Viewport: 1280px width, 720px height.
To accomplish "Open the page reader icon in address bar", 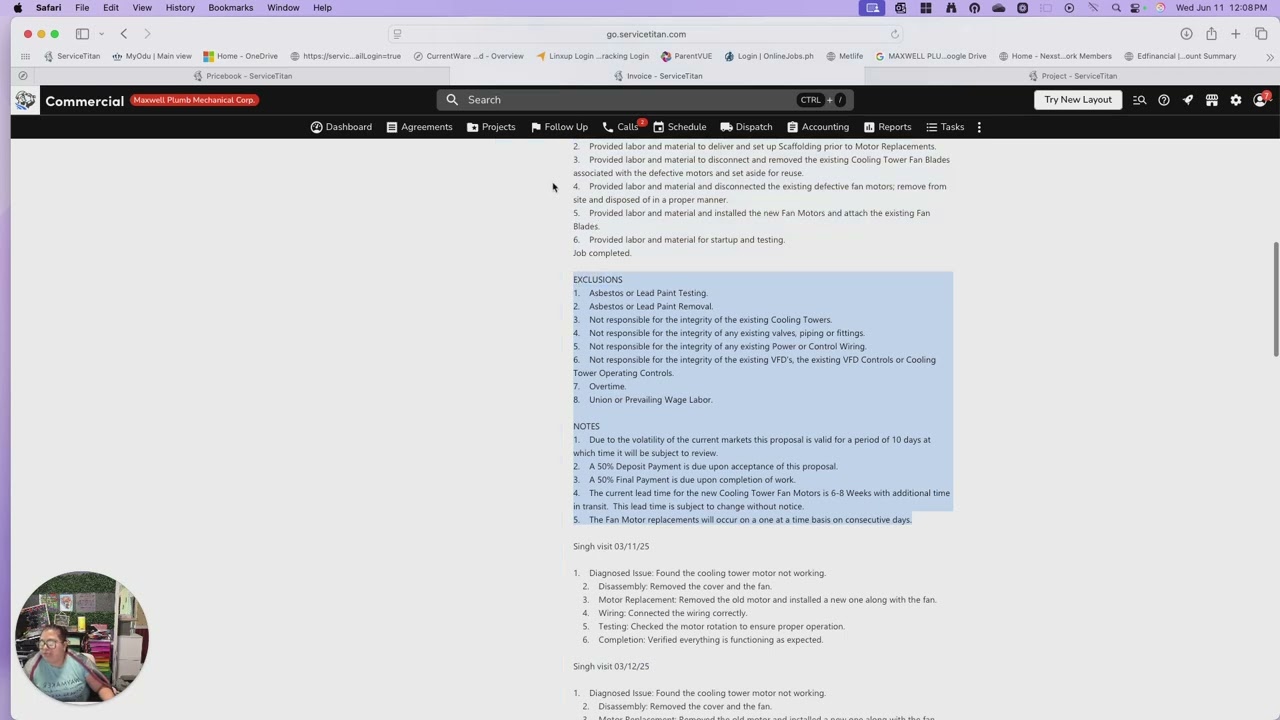I will pos(397,34).
